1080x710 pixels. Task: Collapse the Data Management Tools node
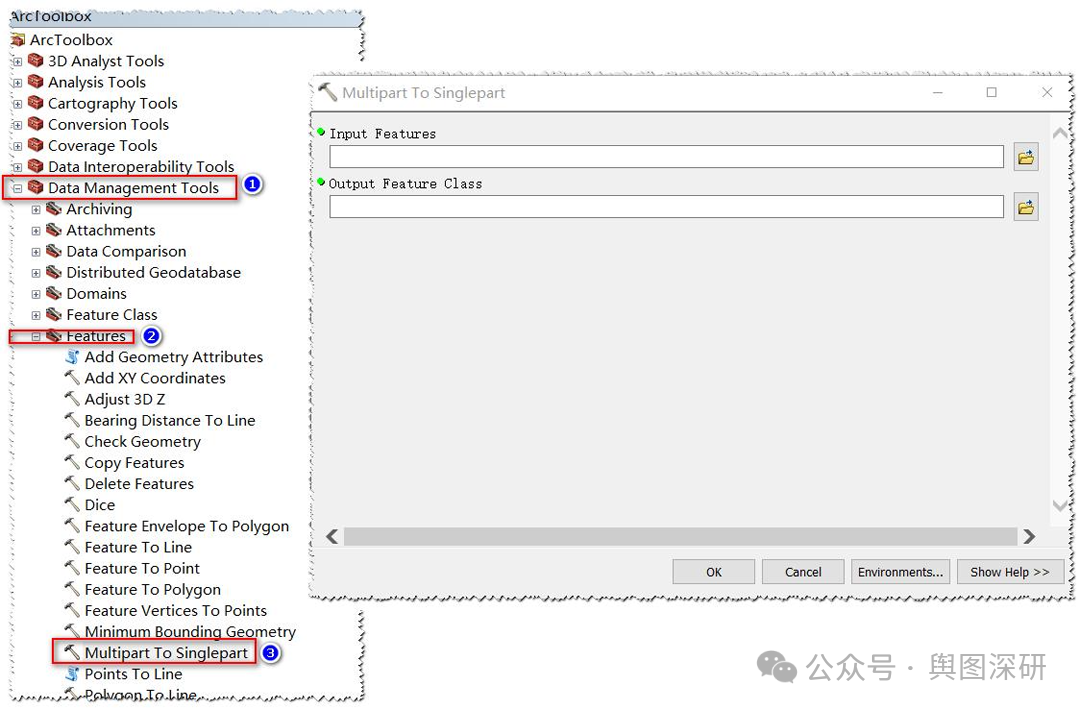click(x=17, y=188)
